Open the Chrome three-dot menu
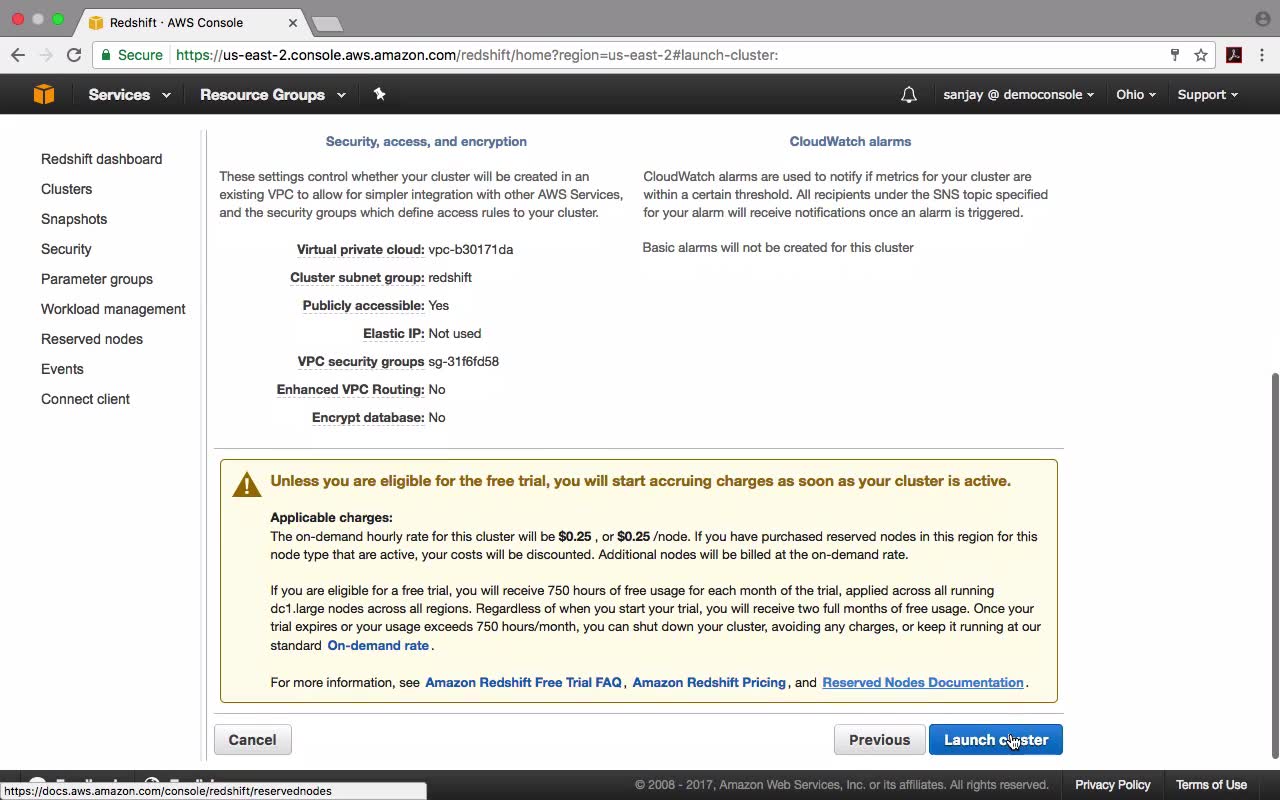Viewport: 1280px width, 800px height. pos(1262,55)
